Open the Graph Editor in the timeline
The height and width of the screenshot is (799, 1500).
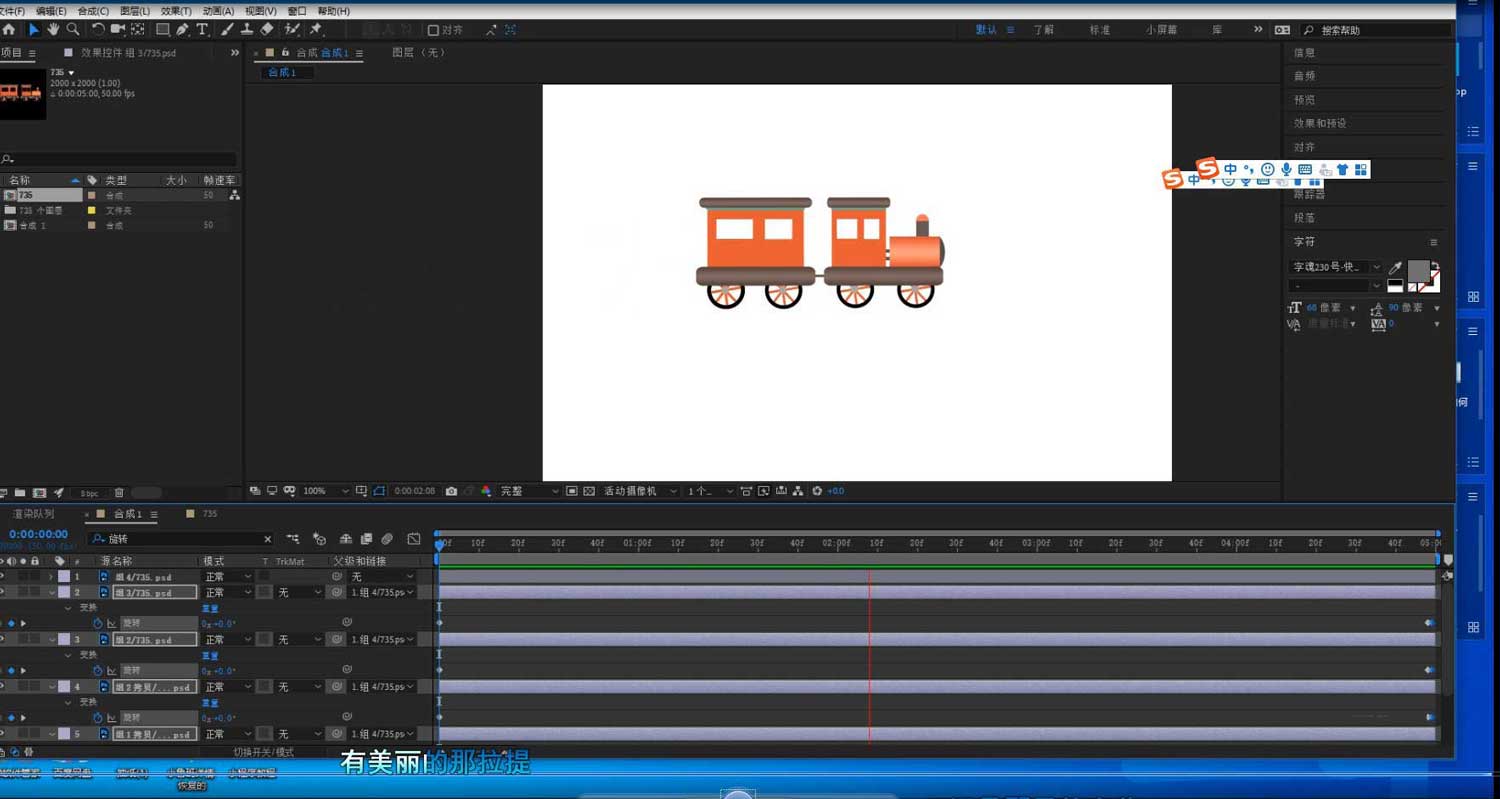(414, 539)
